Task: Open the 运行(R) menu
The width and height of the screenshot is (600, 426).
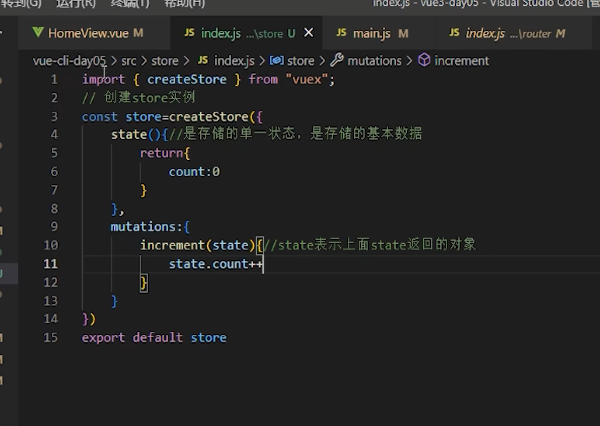Action: pos(76,3)
